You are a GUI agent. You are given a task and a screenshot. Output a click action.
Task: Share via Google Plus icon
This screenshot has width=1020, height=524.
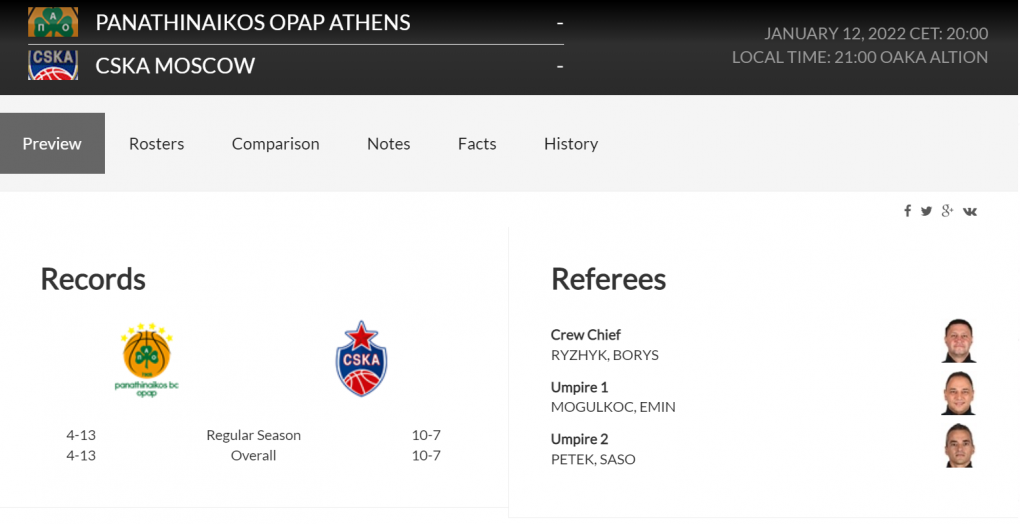tap(947, 211)
